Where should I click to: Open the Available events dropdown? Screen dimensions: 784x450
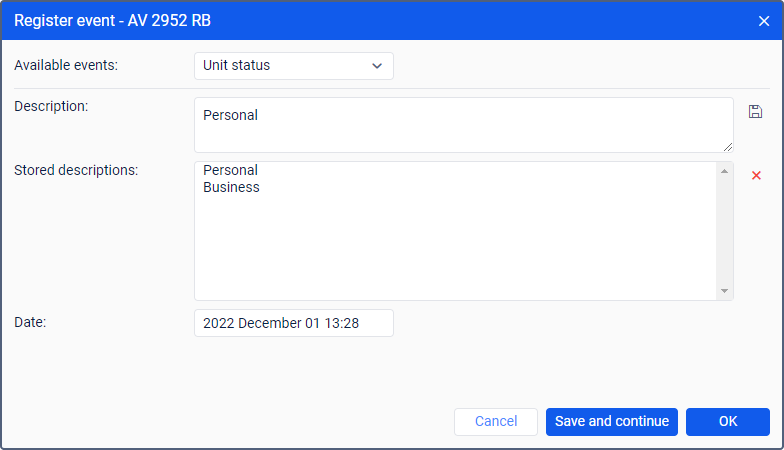[293, 66]
